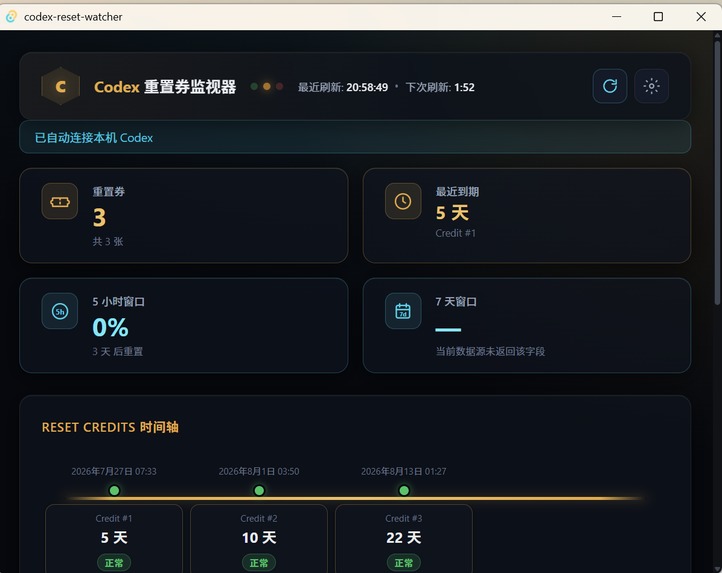
Task: Click the 3 天 后重置 text
Action: (x=118, y=351)
